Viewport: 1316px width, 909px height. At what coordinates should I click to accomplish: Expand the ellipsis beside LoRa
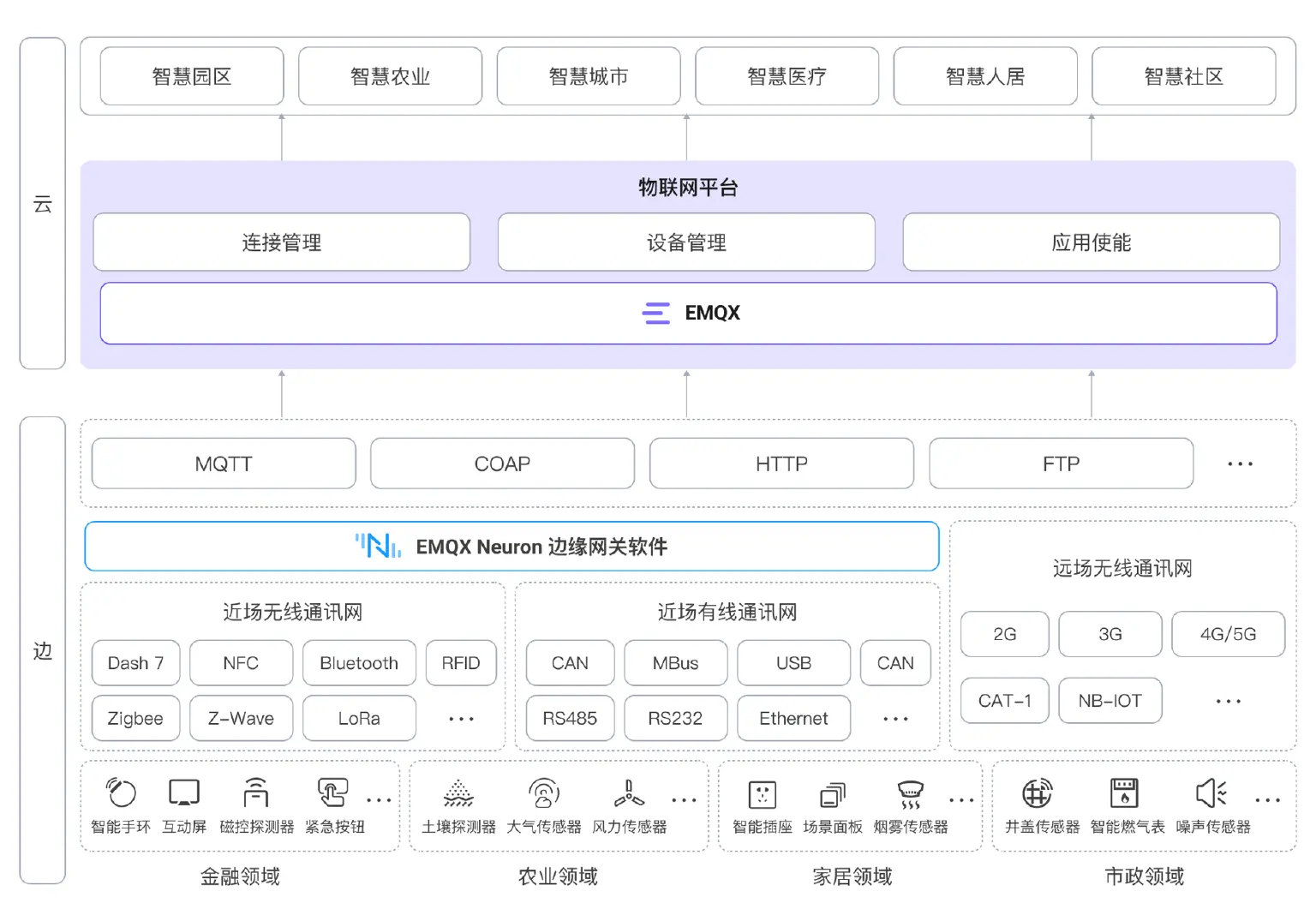[461, 719]
